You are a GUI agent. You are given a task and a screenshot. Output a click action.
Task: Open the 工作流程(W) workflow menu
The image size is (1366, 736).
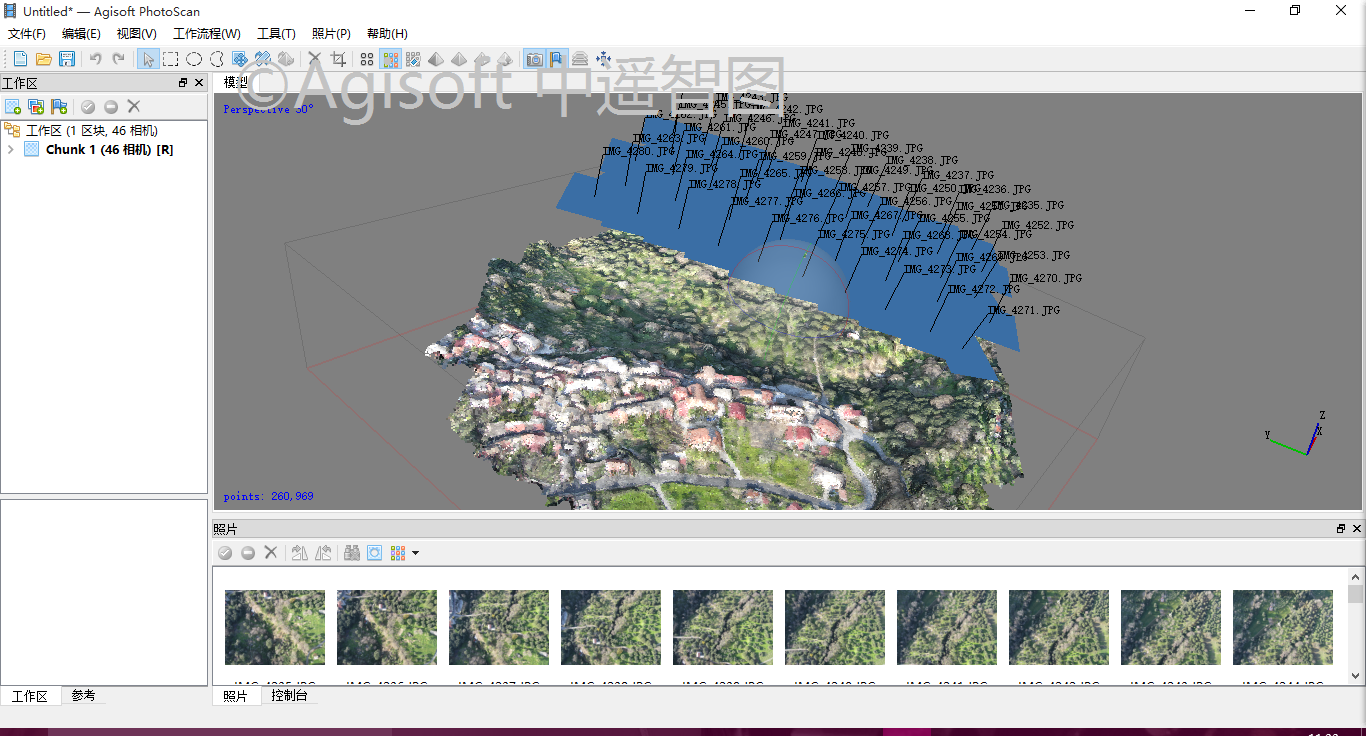pos(206,34)
